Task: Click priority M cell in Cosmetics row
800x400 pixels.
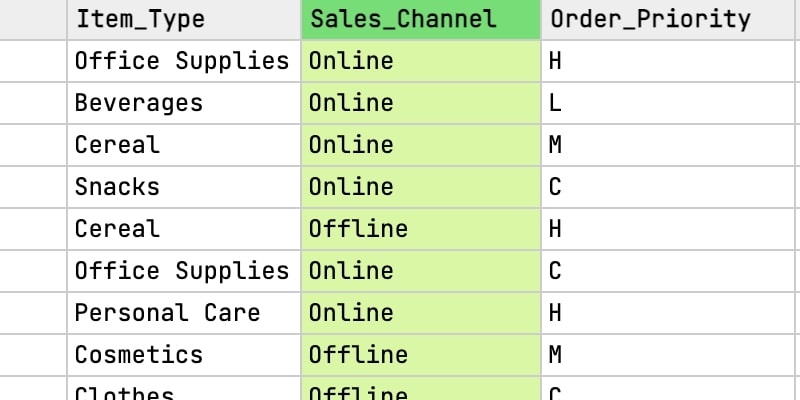Action: pos(668,355)
